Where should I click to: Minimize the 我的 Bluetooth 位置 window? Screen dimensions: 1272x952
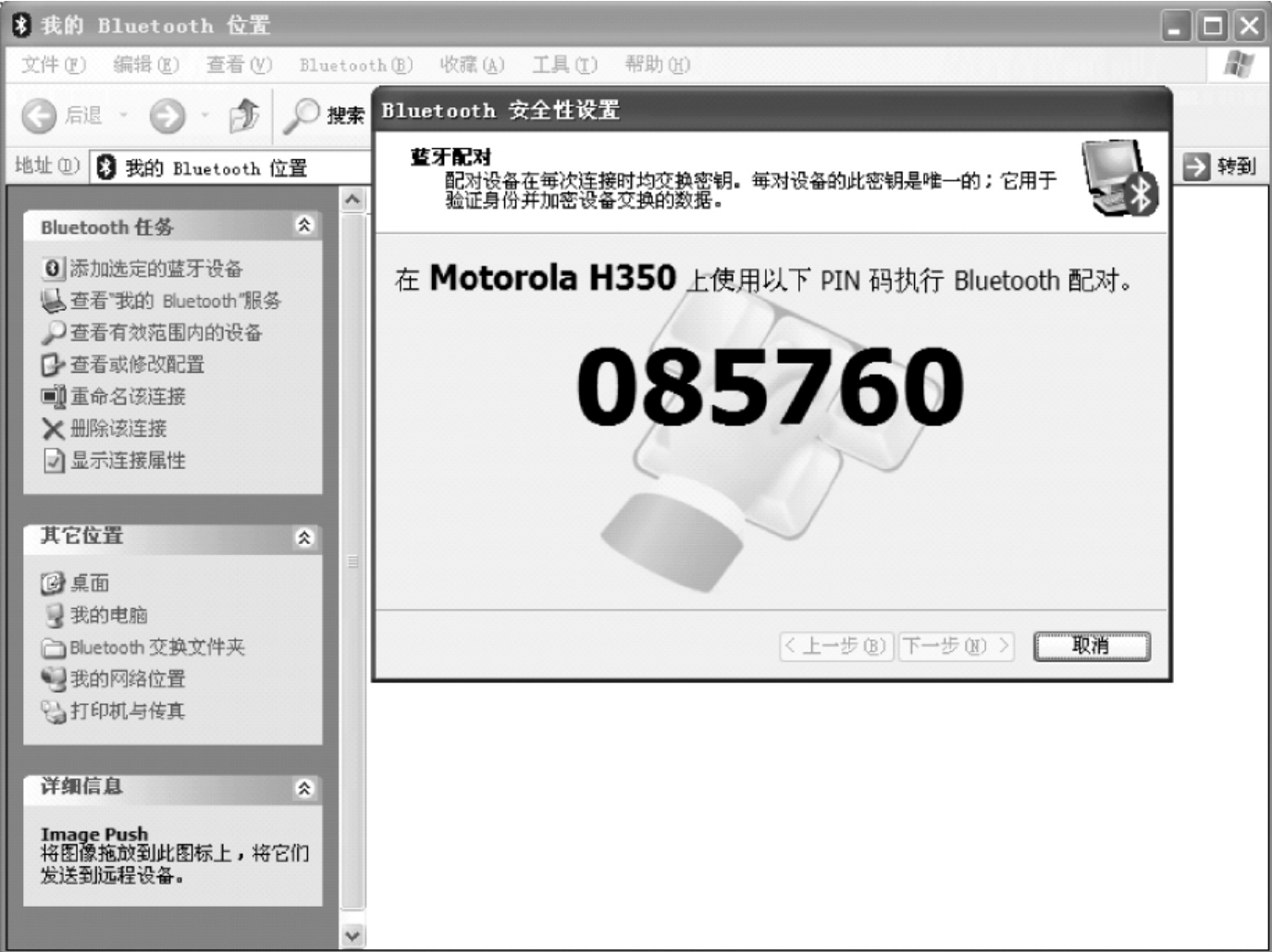point(1176,26)
